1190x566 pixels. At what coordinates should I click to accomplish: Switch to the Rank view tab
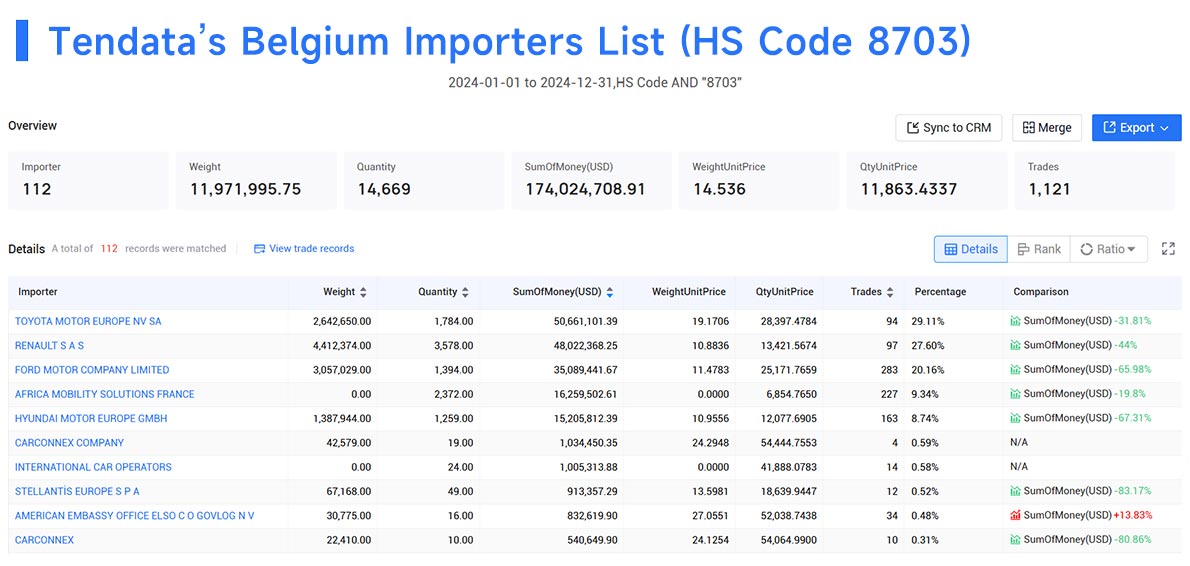(x=1039, y=249)
